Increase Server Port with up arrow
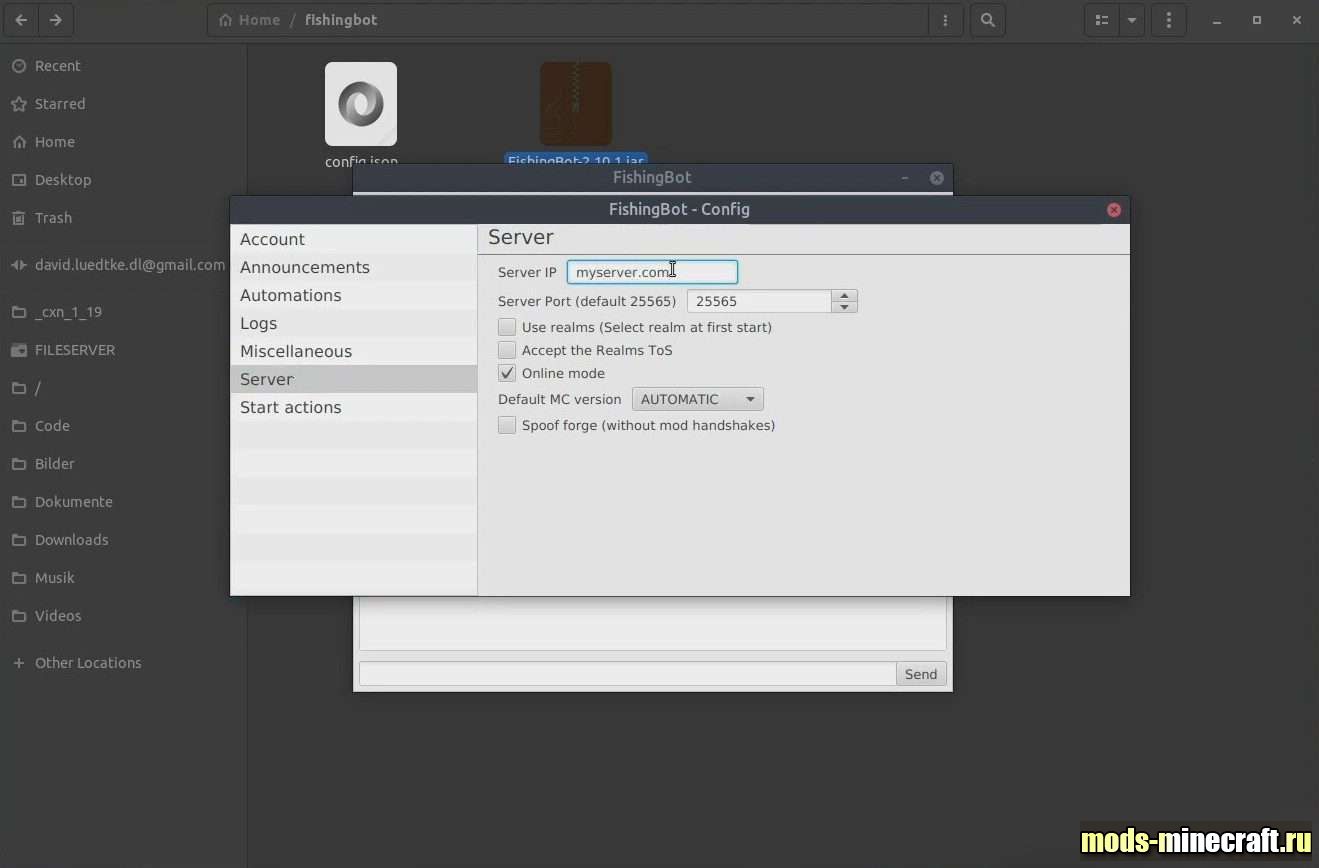The width and height of the screenshot is (1319, 868). (x=844, y=295)
